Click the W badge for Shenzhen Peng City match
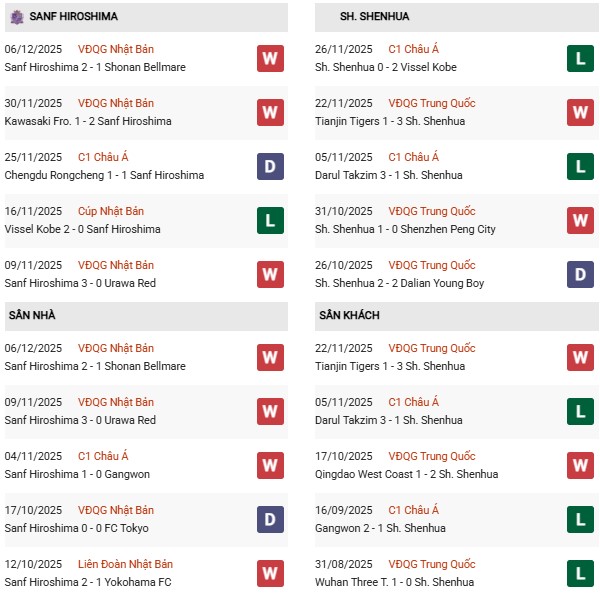This screenshot has width=600, height=596. tap(581, 220)
